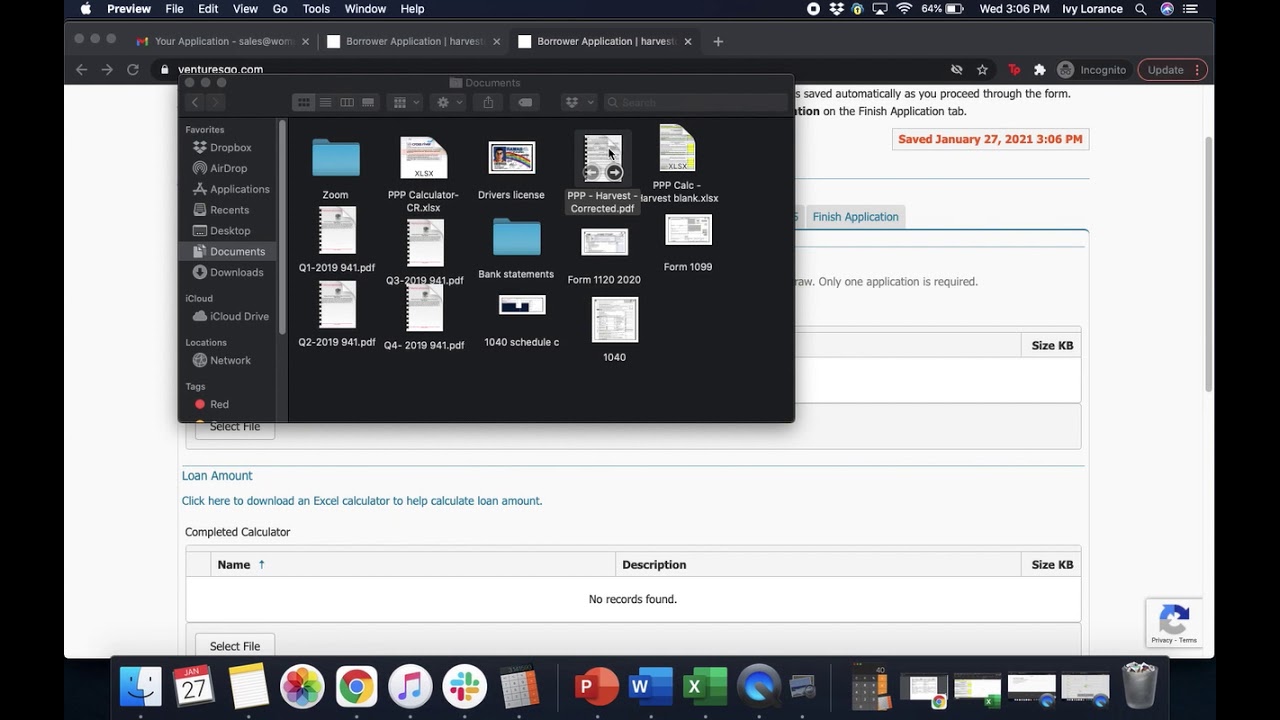Switch Finder to gallery view
The width and height of the screenshot is (1280, 720).
pos(368,102)
